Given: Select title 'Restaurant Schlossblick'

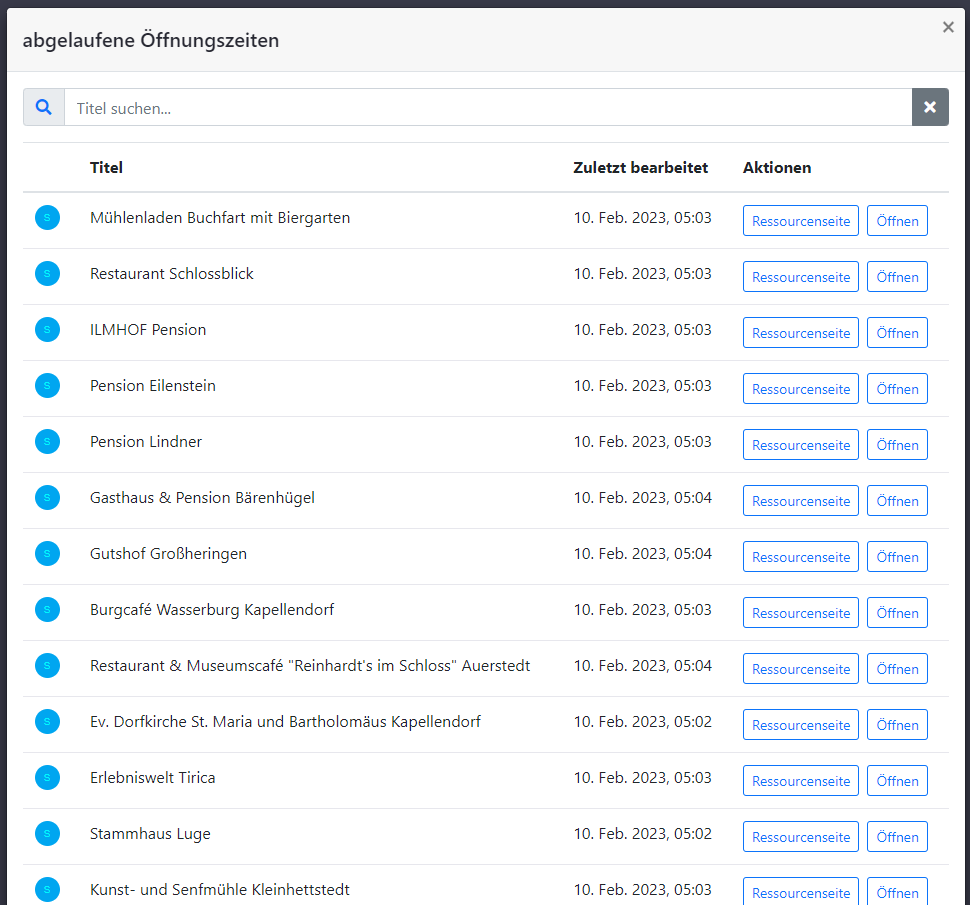Looking at the screenshot, I should 171,273.
